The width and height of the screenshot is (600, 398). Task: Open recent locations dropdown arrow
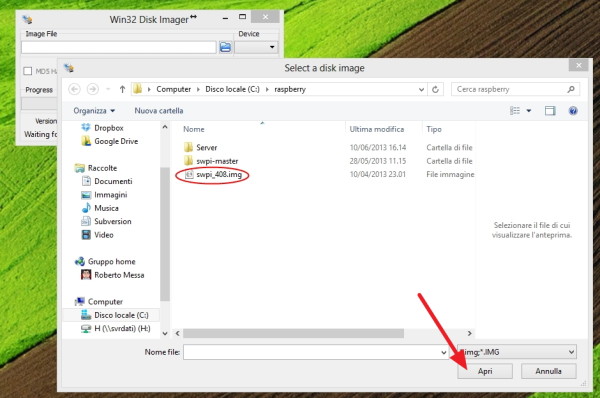(x=108, y=89)
